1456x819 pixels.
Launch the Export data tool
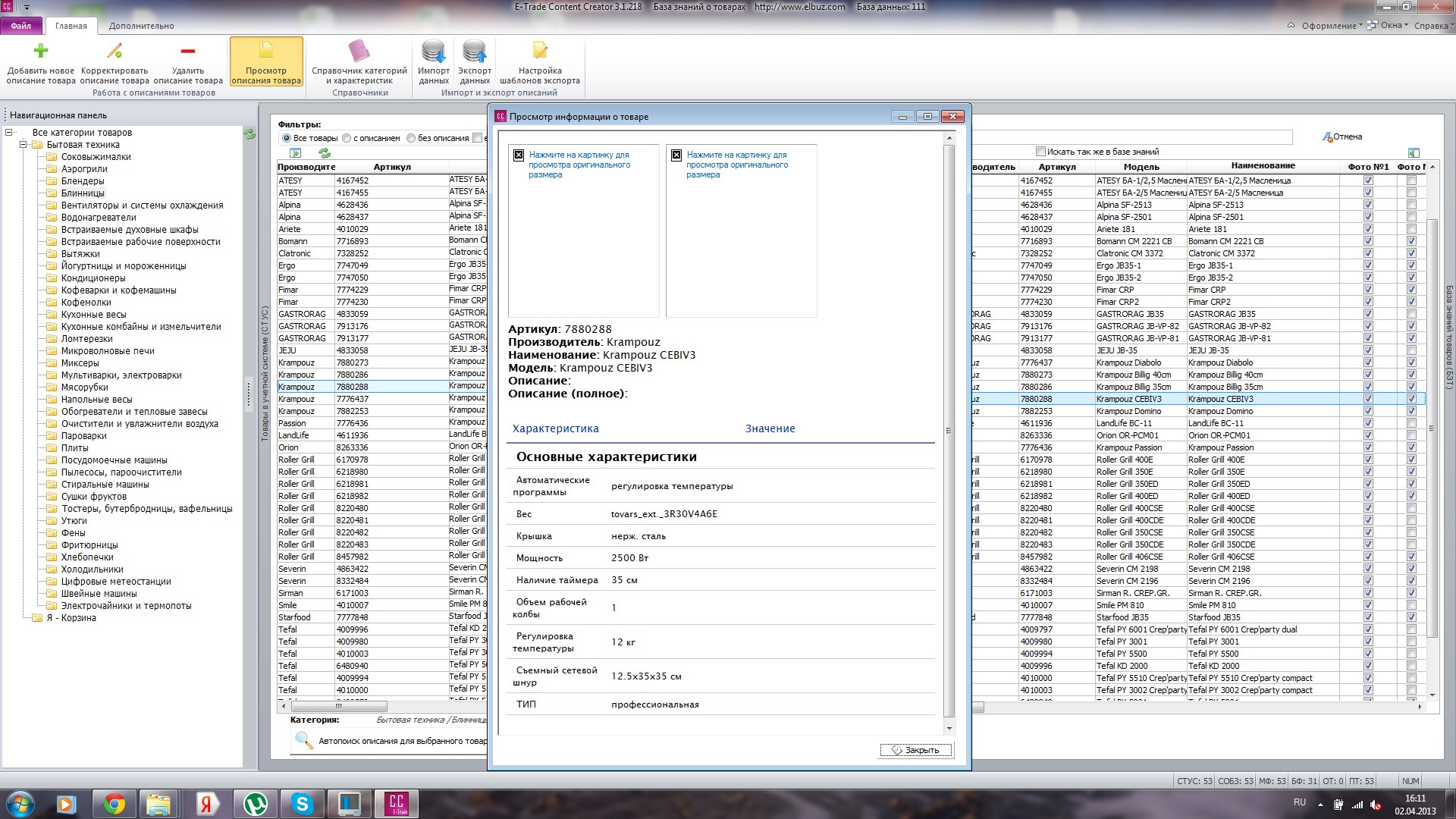click(475, 63)
